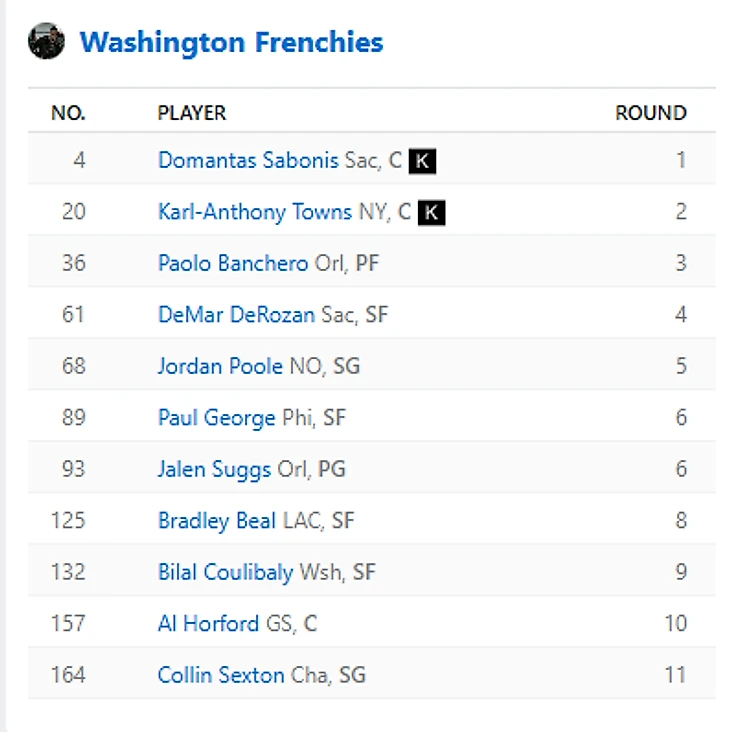Click keeper K badge next to Domantas Sabonis
Screen dimensions: 730x732
[422, 161]
